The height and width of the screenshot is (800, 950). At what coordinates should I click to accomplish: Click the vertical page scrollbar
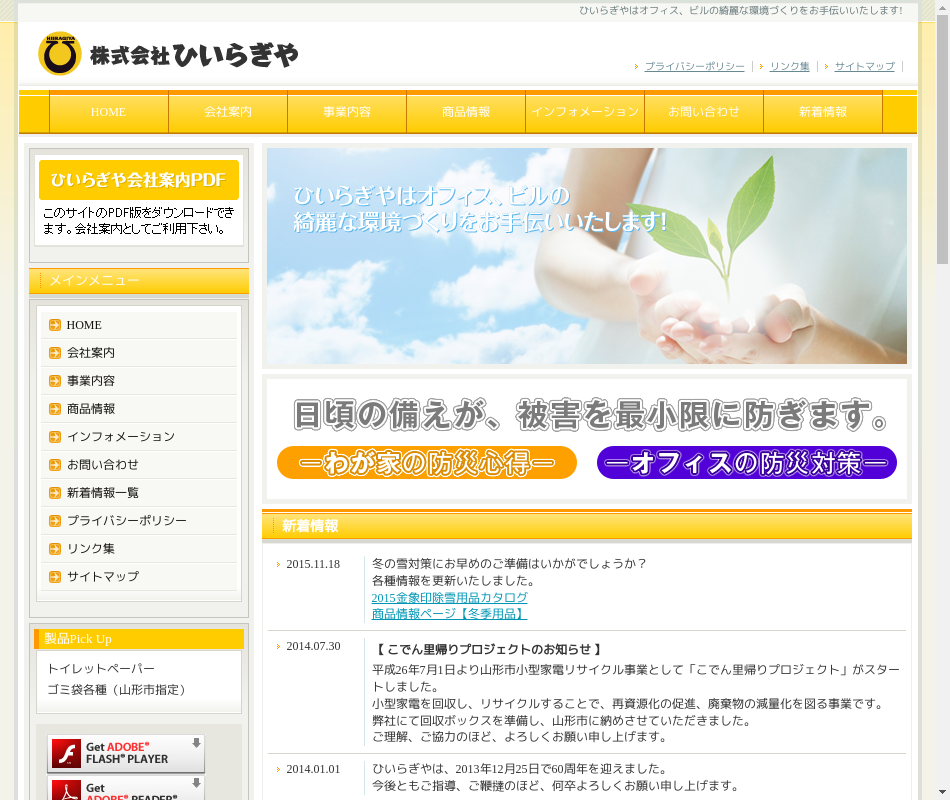pyautogui.click(x=942, y=400)
